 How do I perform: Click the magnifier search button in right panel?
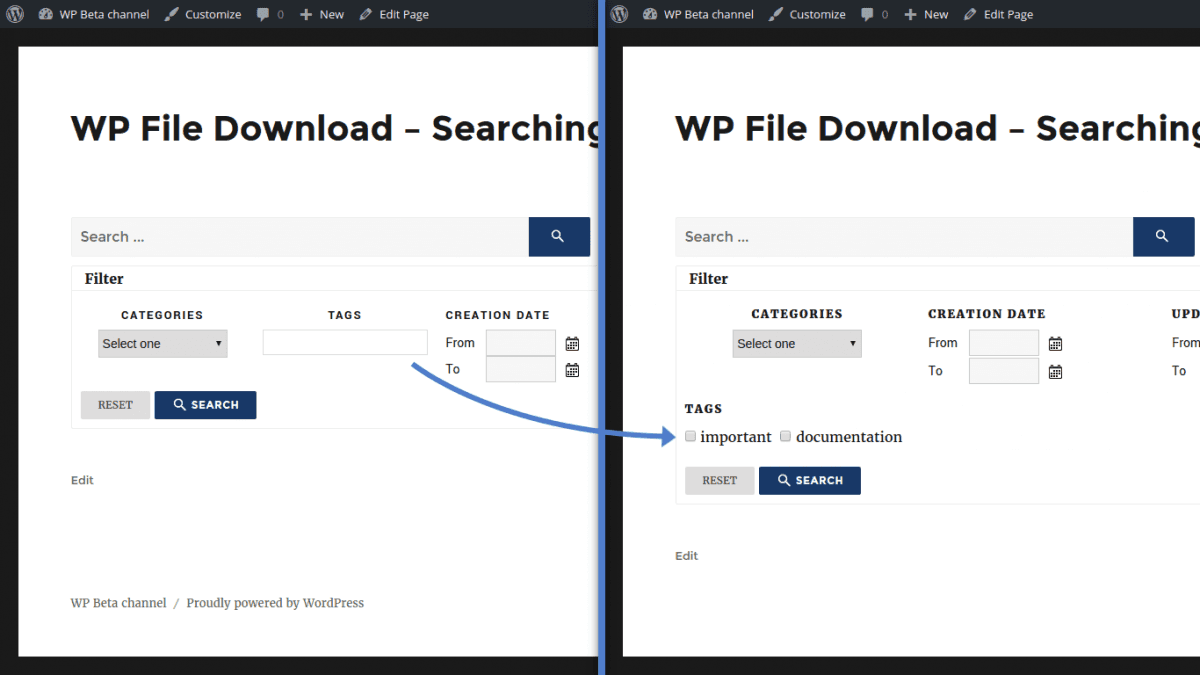tap(1162, 237)
